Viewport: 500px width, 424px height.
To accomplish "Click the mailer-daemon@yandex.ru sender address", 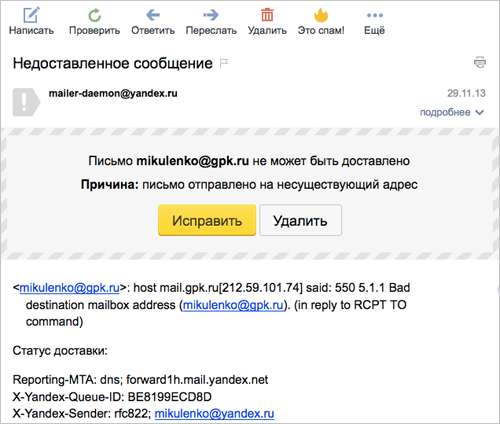I will [x=113, y=93].
